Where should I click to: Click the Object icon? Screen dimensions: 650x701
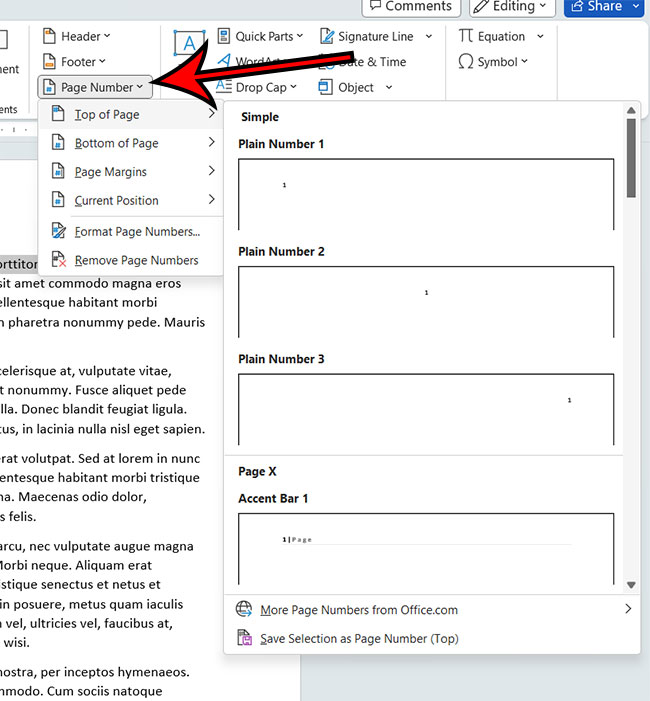325,87
